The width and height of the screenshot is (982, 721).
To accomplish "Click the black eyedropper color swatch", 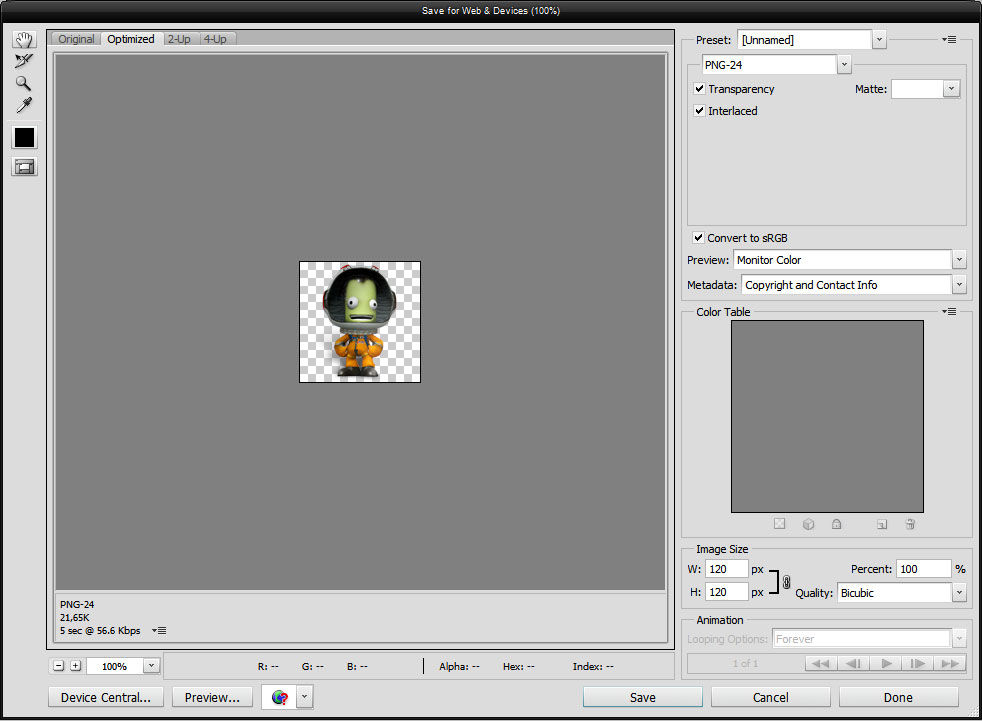I will pyautogui.click(x=24, y=137).
